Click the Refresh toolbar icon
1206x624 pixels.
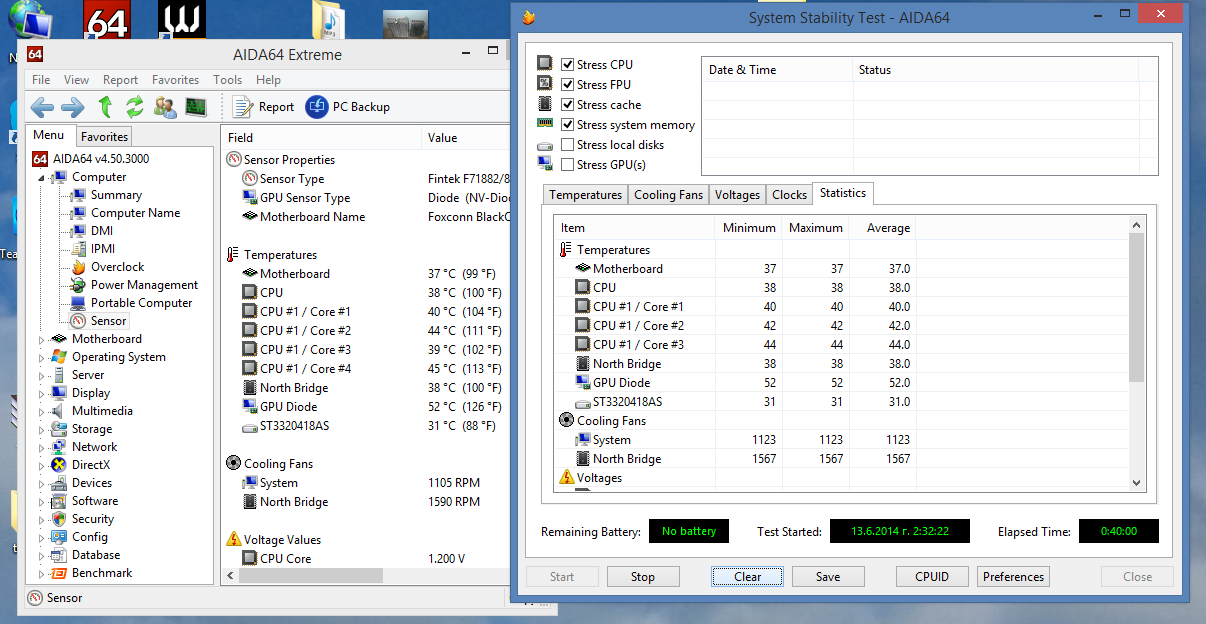point(134,107)
